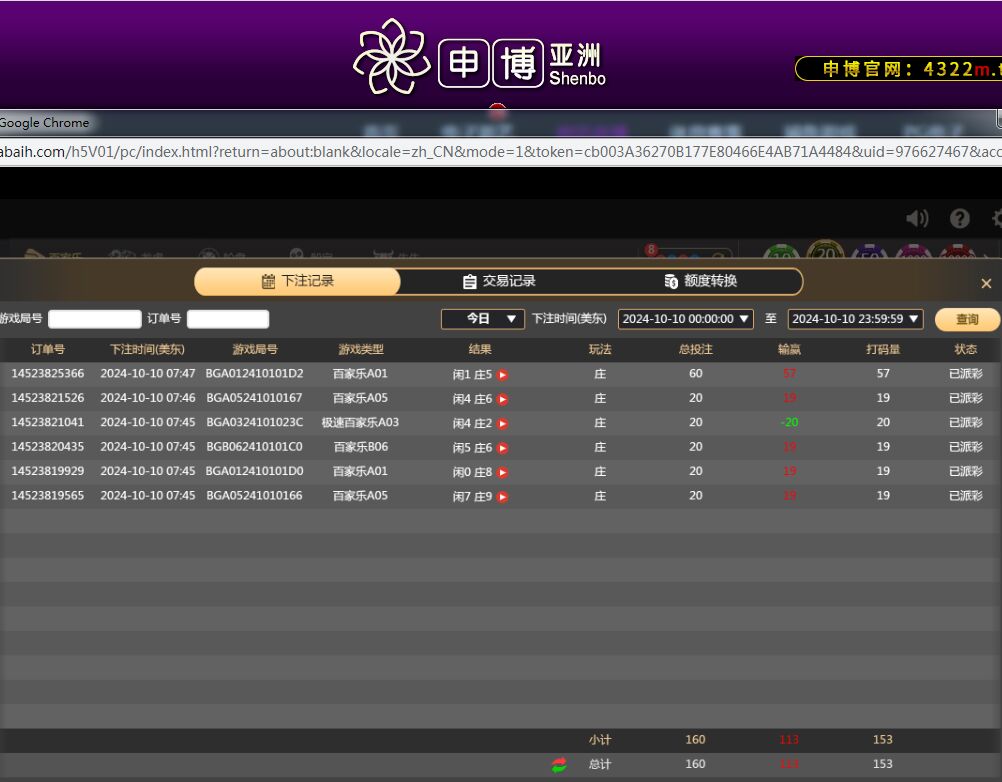This screenshot has height=782, width=1002.
Task: Switch to the 额度转换 tab
Action: (700, 282)
